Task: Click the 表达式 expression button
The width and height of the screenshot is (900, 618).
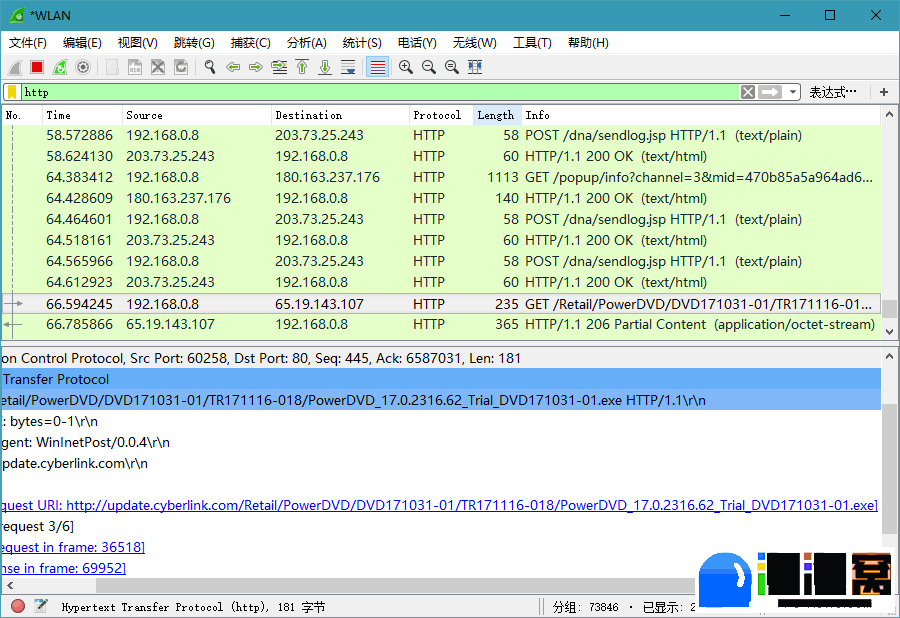Action: (833, 92)
